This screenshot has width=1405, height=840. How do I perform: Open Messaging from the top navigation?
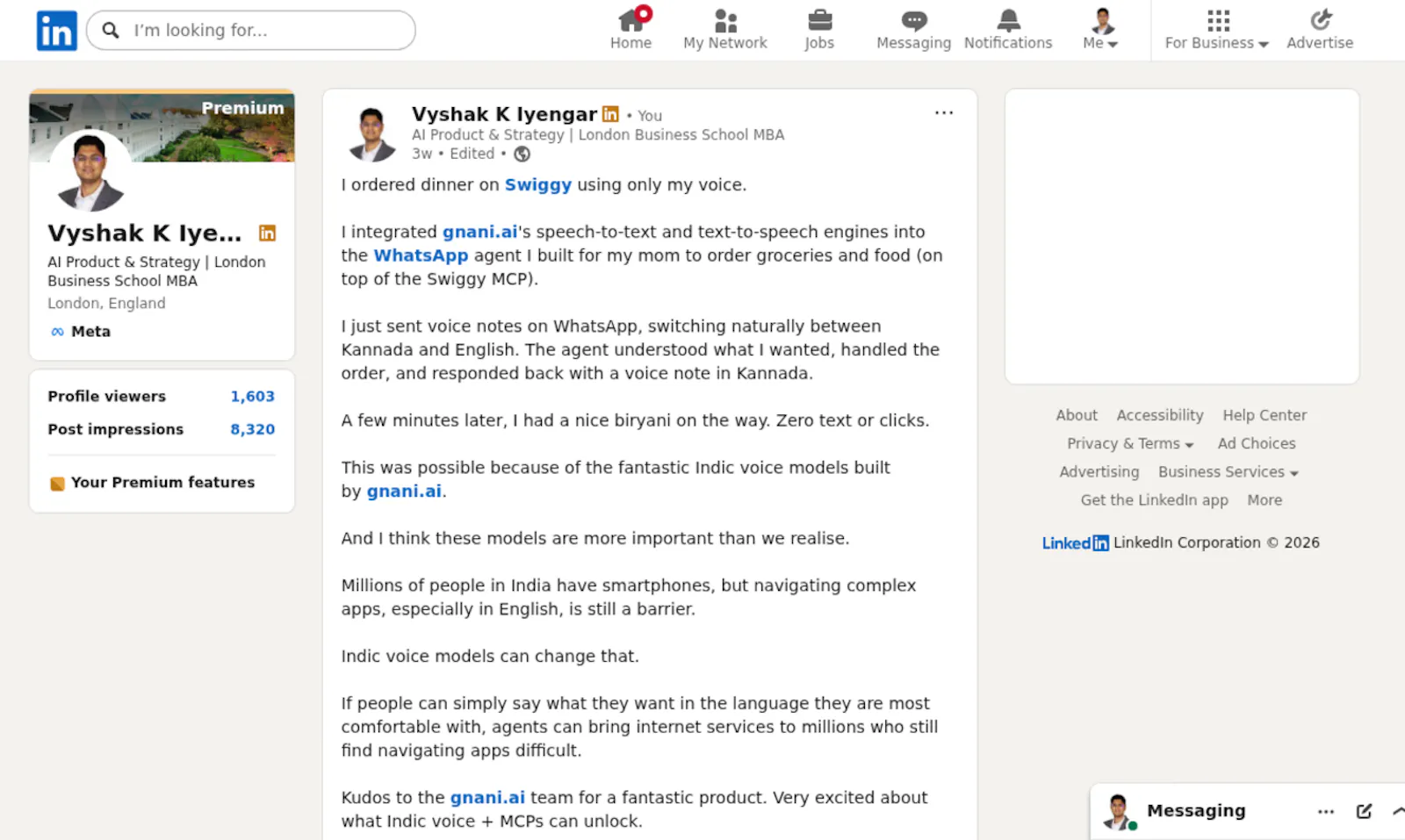pos(913,29)
